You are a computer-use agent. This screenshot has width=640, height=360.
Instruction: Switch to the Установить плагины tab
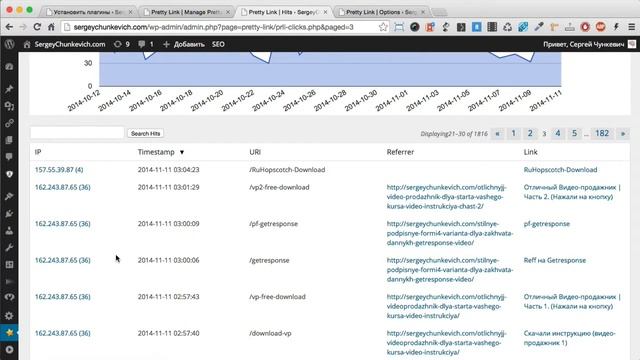(89, 12)
